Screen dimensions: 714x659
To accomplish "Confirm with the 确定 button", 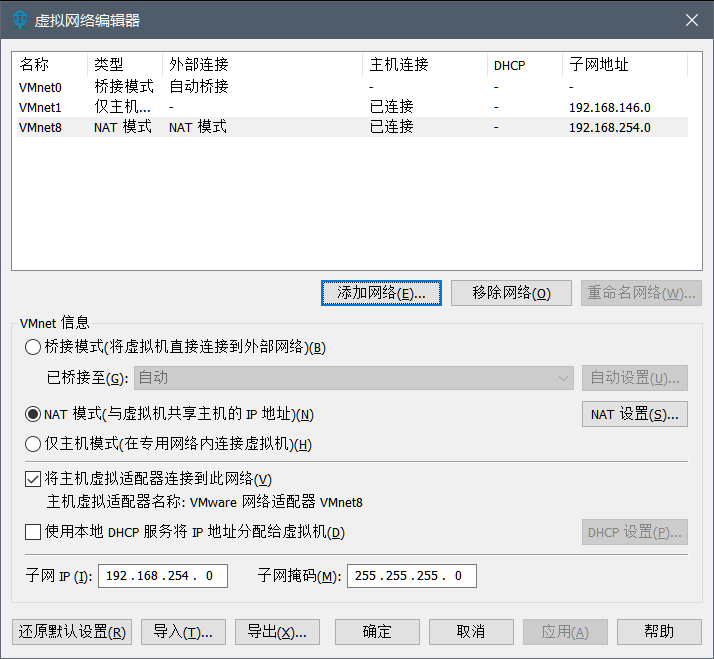I will tap(377, 632).
